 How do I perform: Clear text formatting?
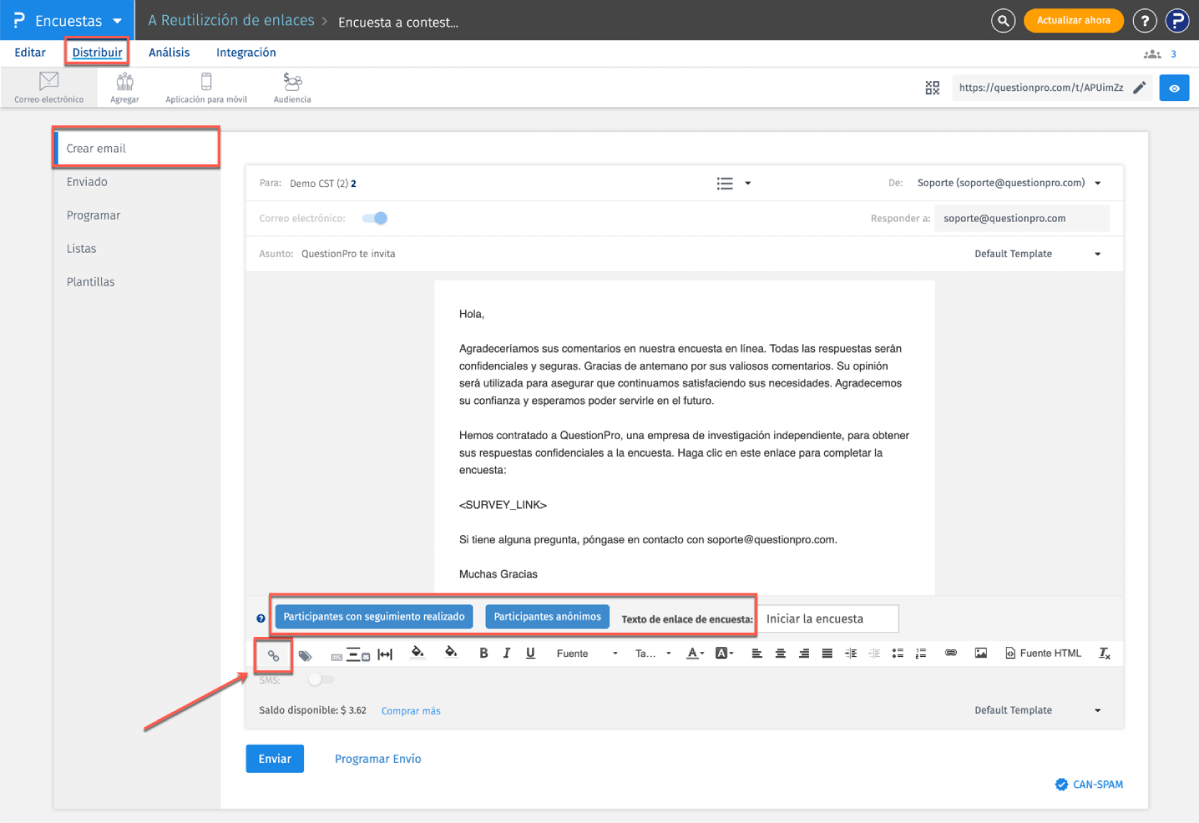[x=1104, y=653]
